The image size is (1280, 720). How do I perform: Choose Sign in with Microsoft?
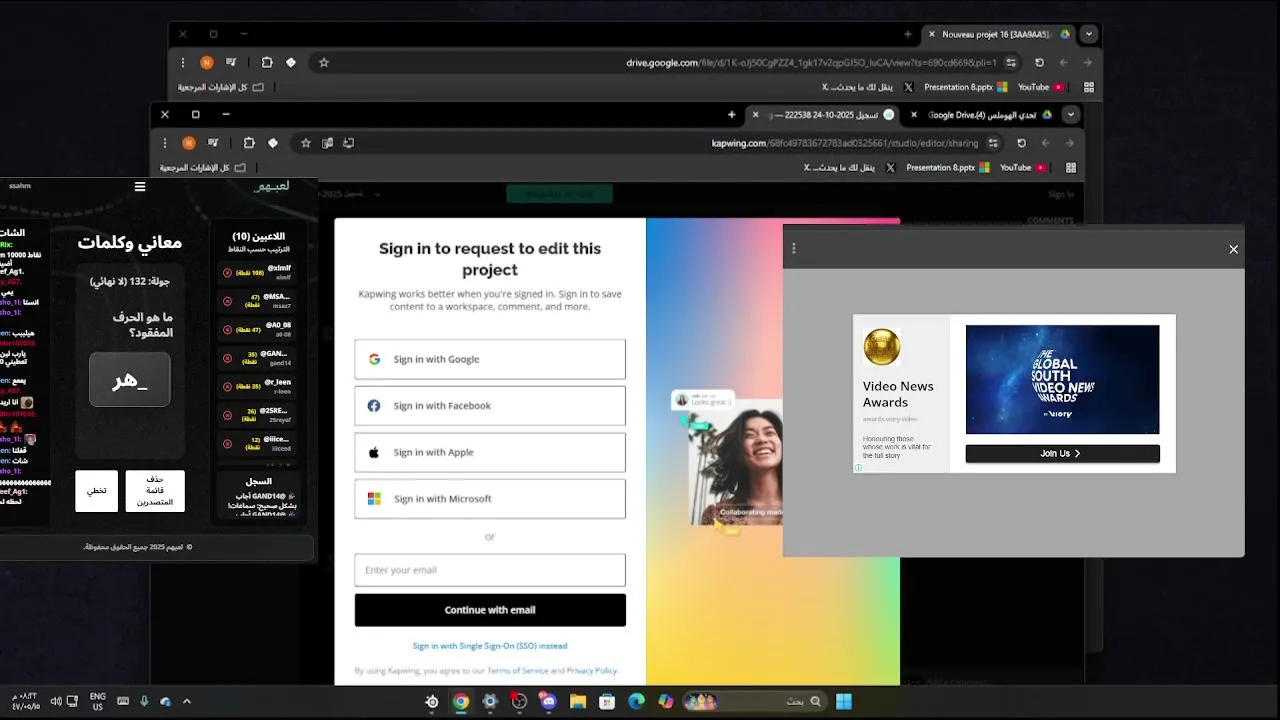coord(490,499)
